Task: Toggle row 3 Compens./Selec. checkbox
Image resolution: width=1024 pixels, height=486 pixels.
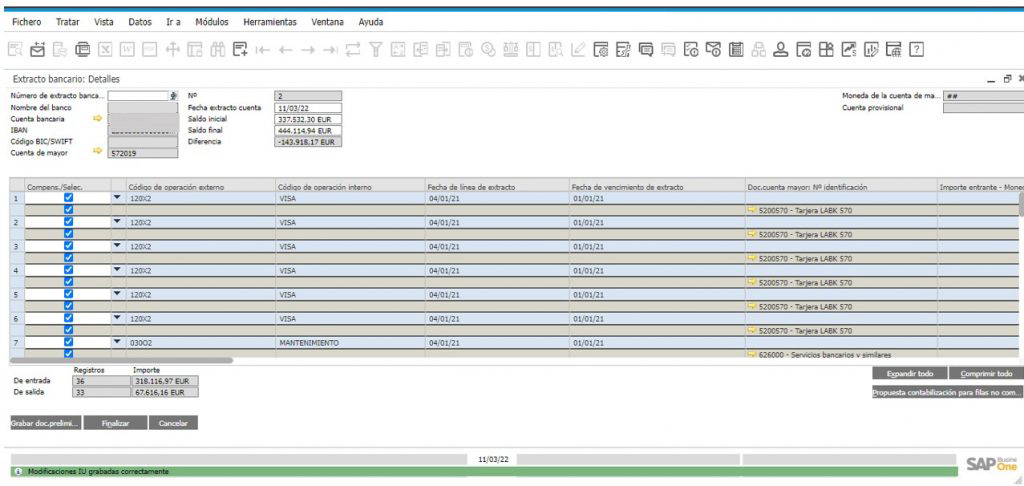Action: point(69,246)
